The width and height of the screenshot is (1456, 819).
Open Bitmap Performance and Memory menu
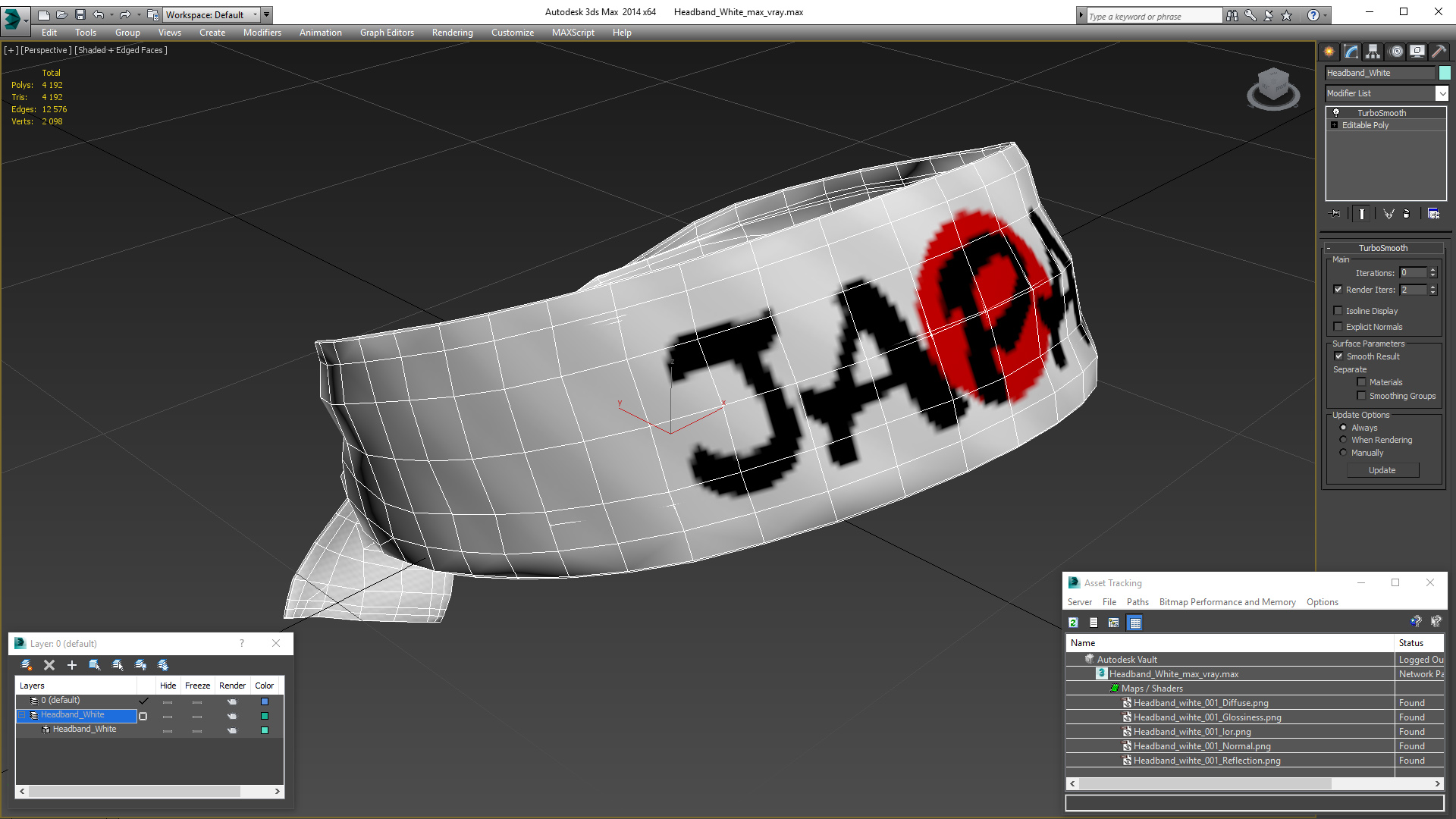click(x=1227, y=602)
